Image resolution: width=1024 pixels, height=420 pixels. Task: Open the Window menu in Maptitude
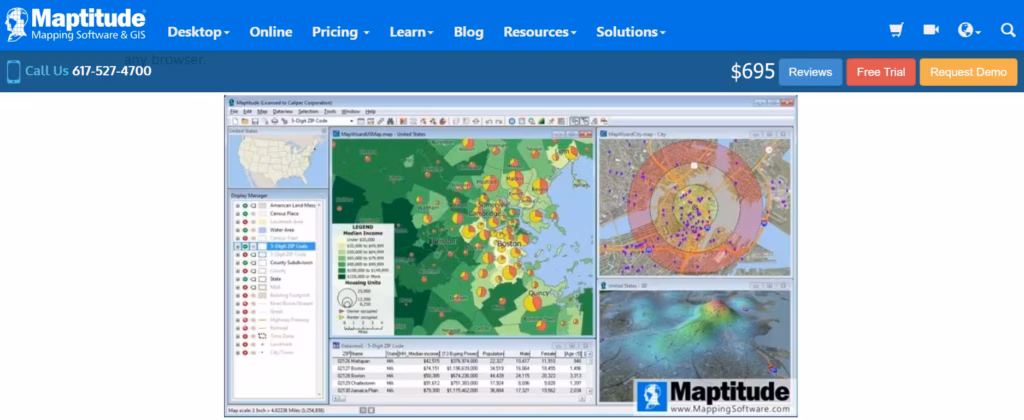(351, 112)
